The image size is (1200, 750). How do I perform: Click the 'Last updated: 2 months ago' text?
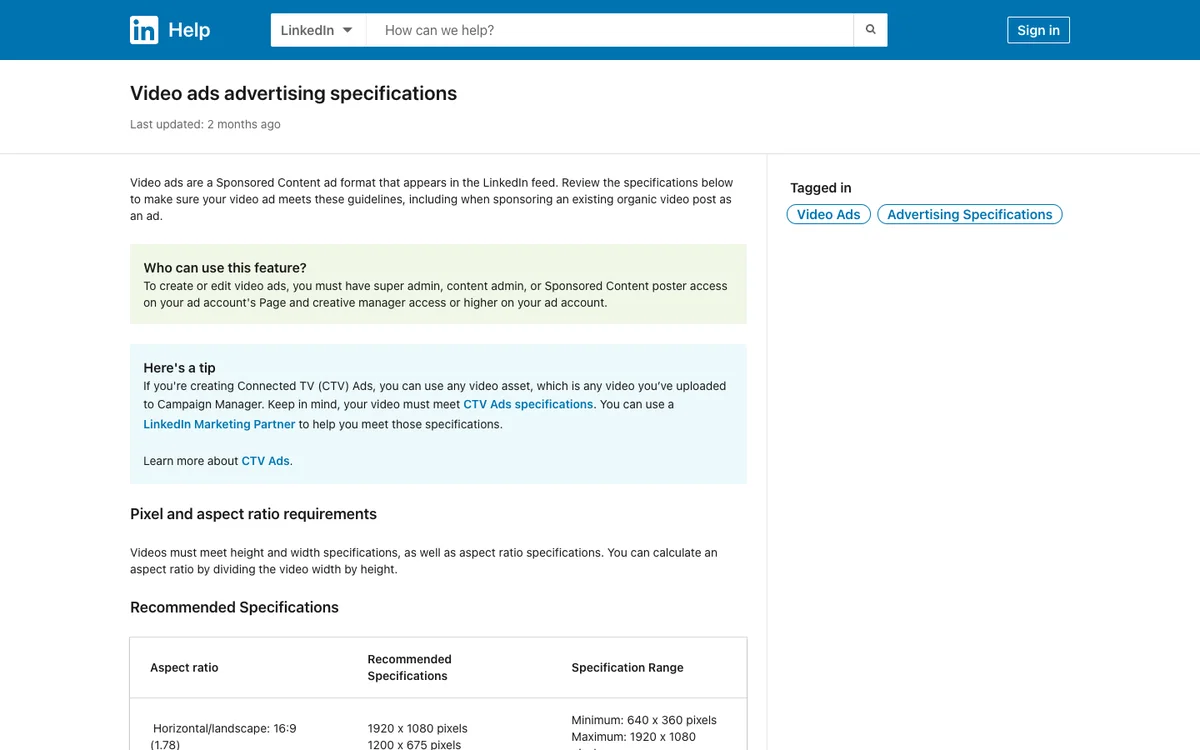tap(205, 125)
